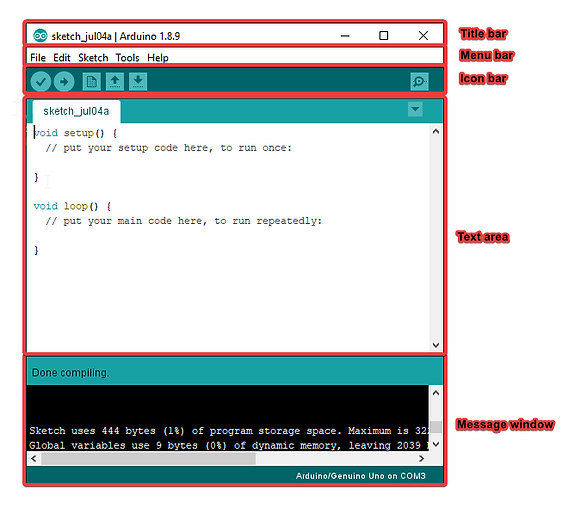562x509 pixels.
Task: Click editor scrollbar down arrow
Action: [436, 345]
